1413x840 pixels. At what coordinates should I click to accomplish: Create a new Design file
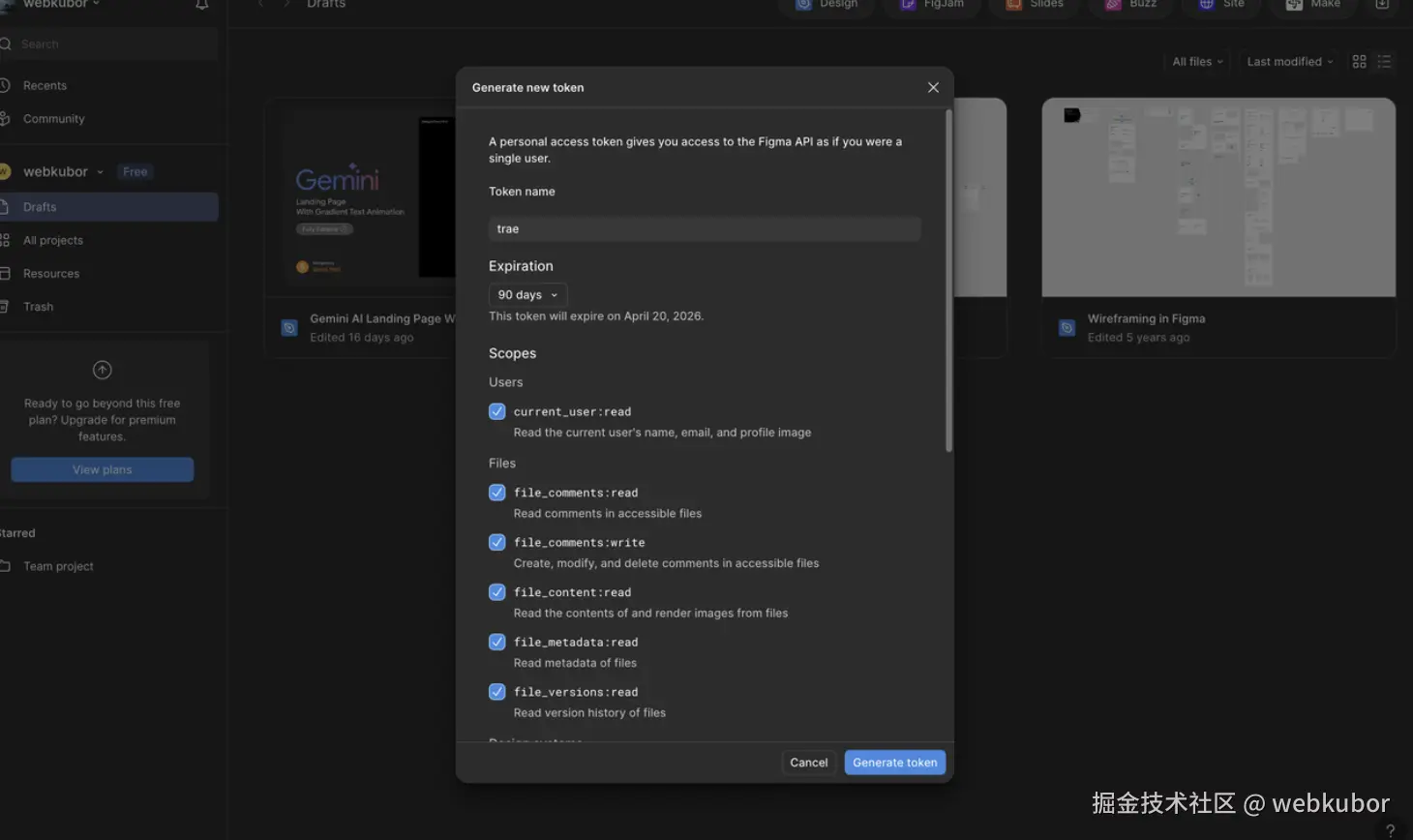pyautogui.click(x=827, y=5)
